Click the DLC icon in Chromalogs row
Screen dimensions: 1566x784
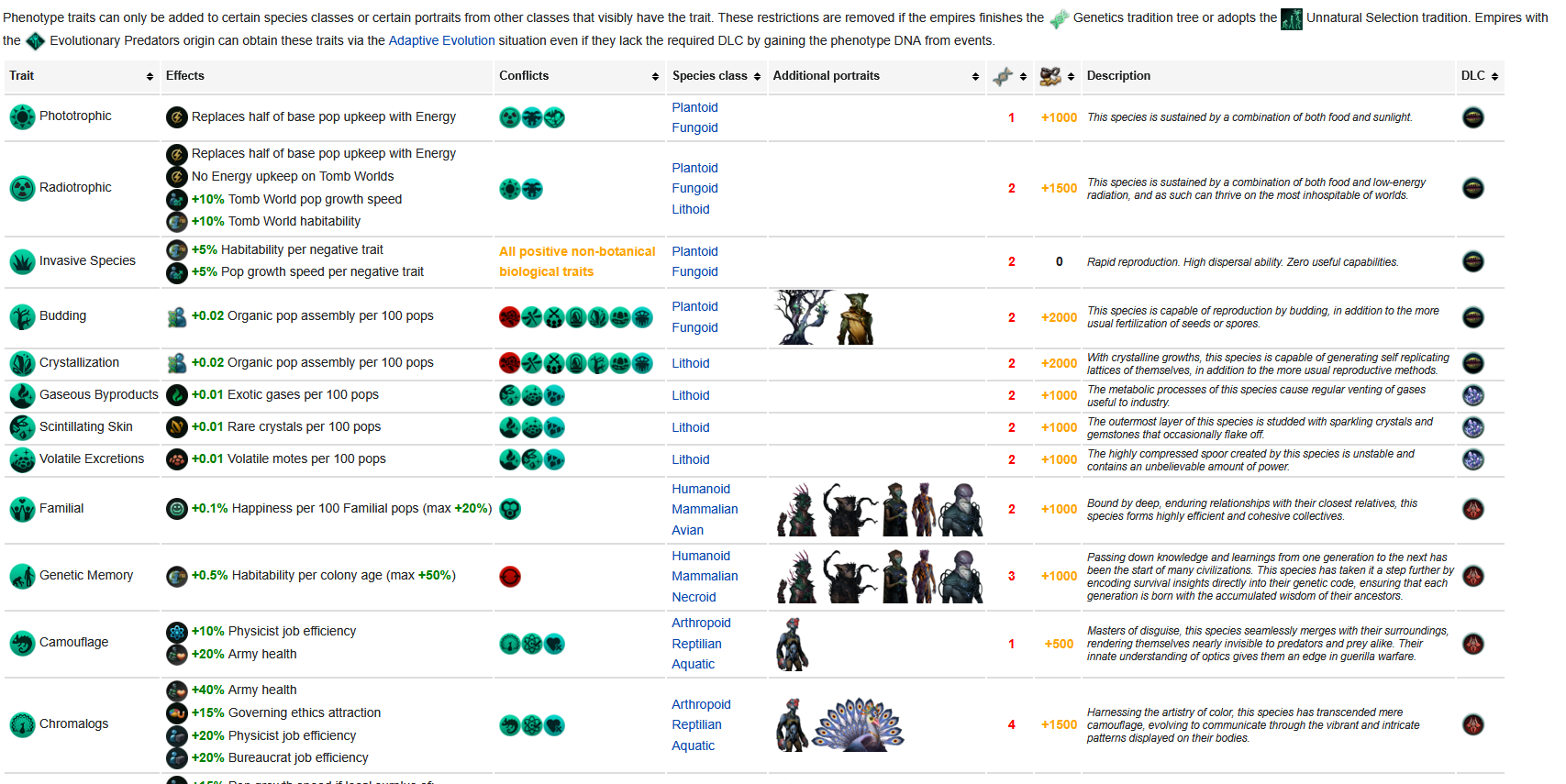point(1472,724)
